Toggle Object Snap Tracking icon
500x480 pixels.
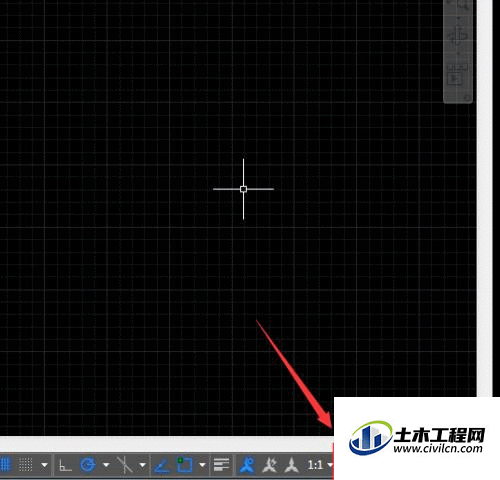coord(162,465)
